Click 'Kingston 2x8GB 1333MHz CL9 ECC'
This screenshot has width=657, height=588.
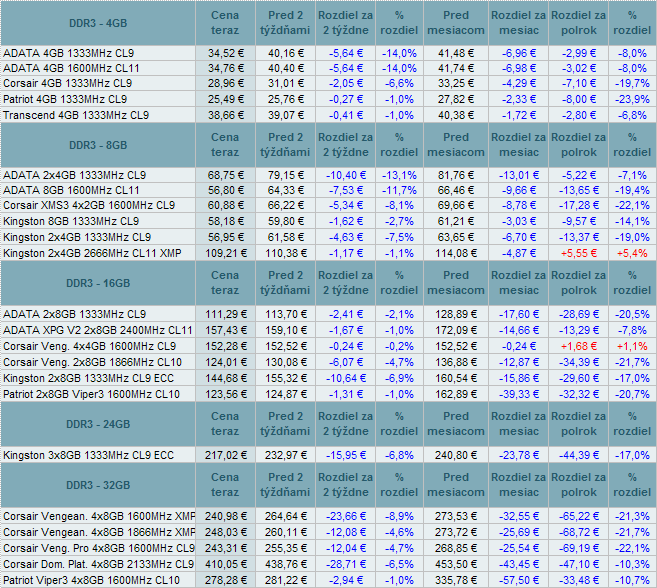(x=88, y=378)
